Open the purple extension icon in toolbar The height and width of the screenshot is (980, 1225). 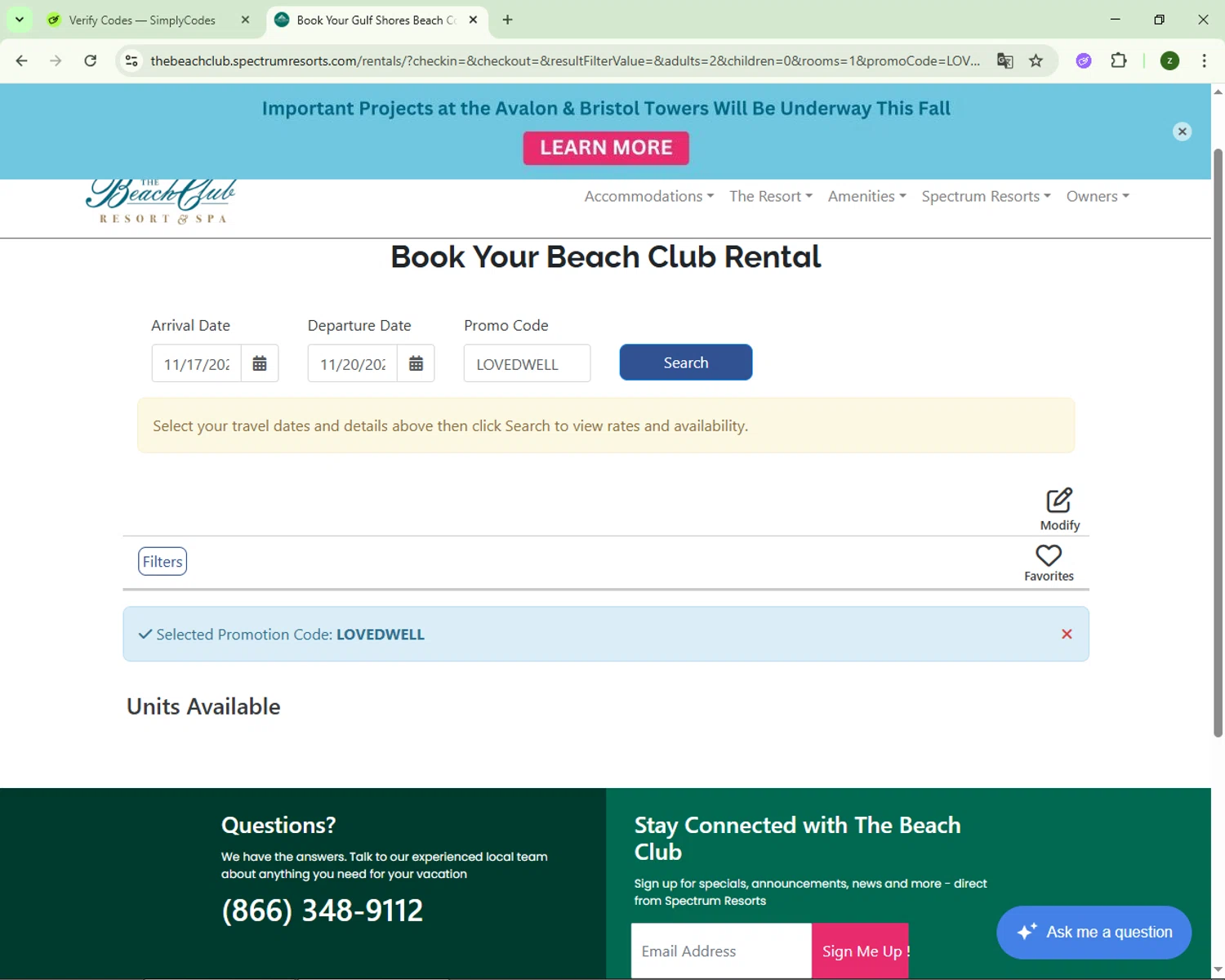pyautogui.click(x=1084, y=60)
